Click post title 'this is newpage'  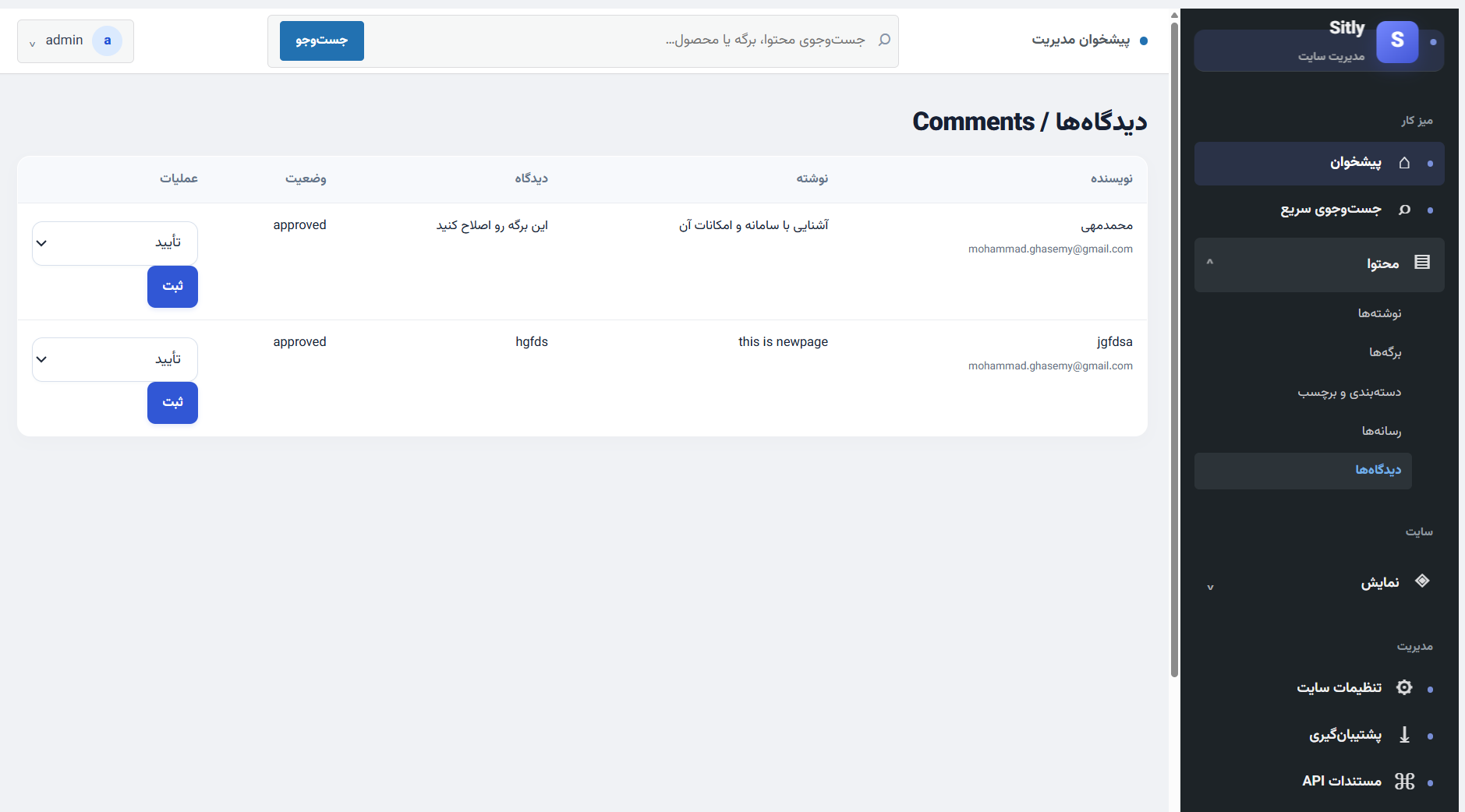[783, 342]
